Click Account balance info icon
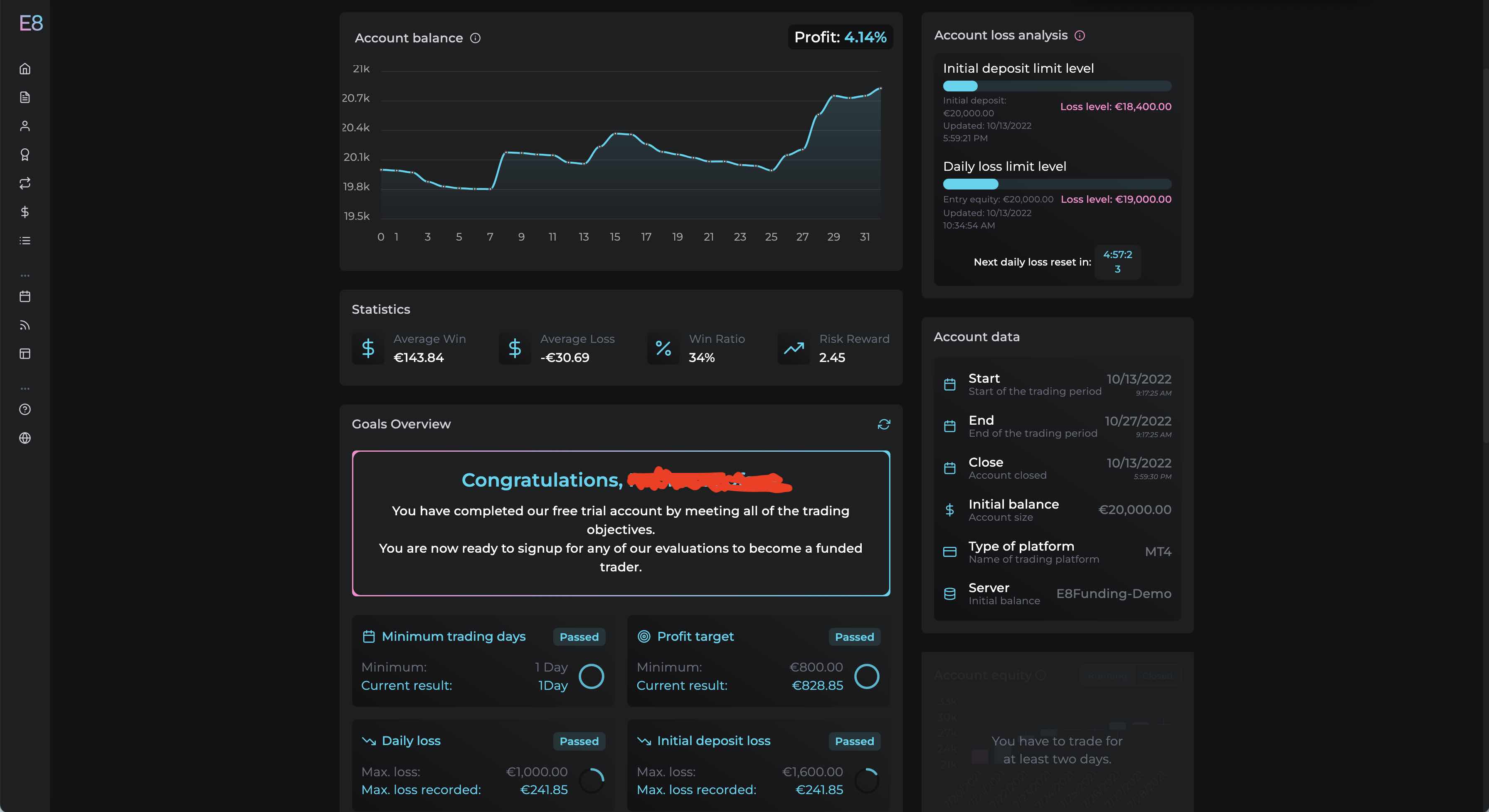 click(475, 38)
